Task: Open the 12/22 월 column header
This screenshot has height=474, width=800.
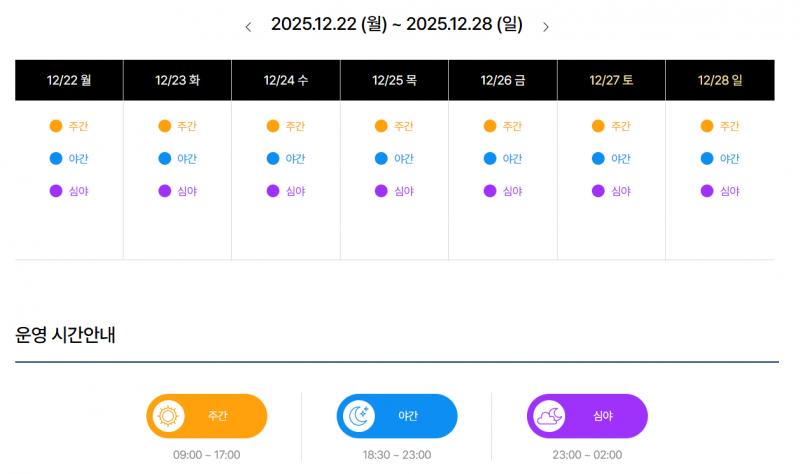Action: click(x=69, y=80)
